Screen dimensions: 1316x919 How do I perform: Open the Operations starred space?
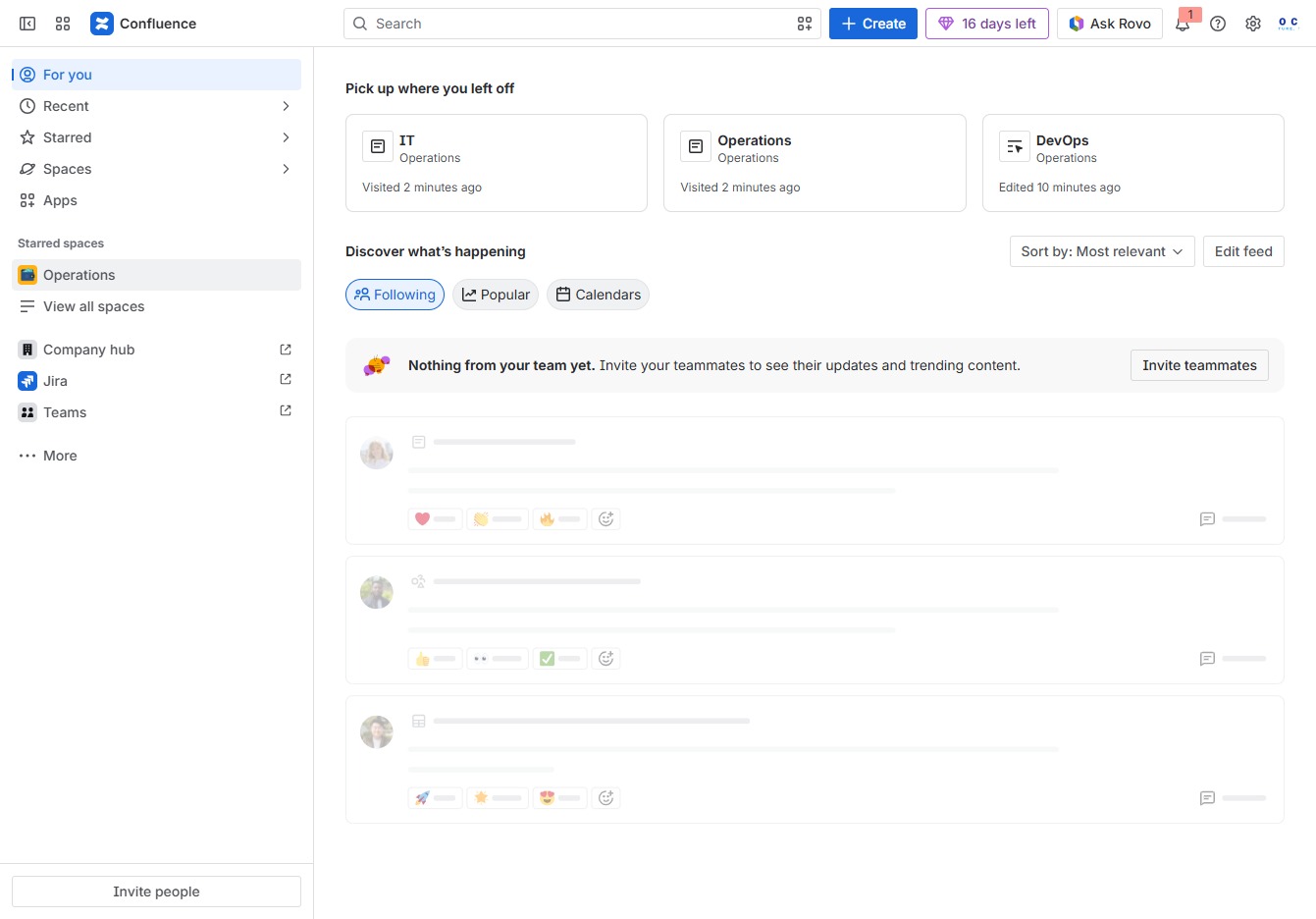(x=156, y=275)
